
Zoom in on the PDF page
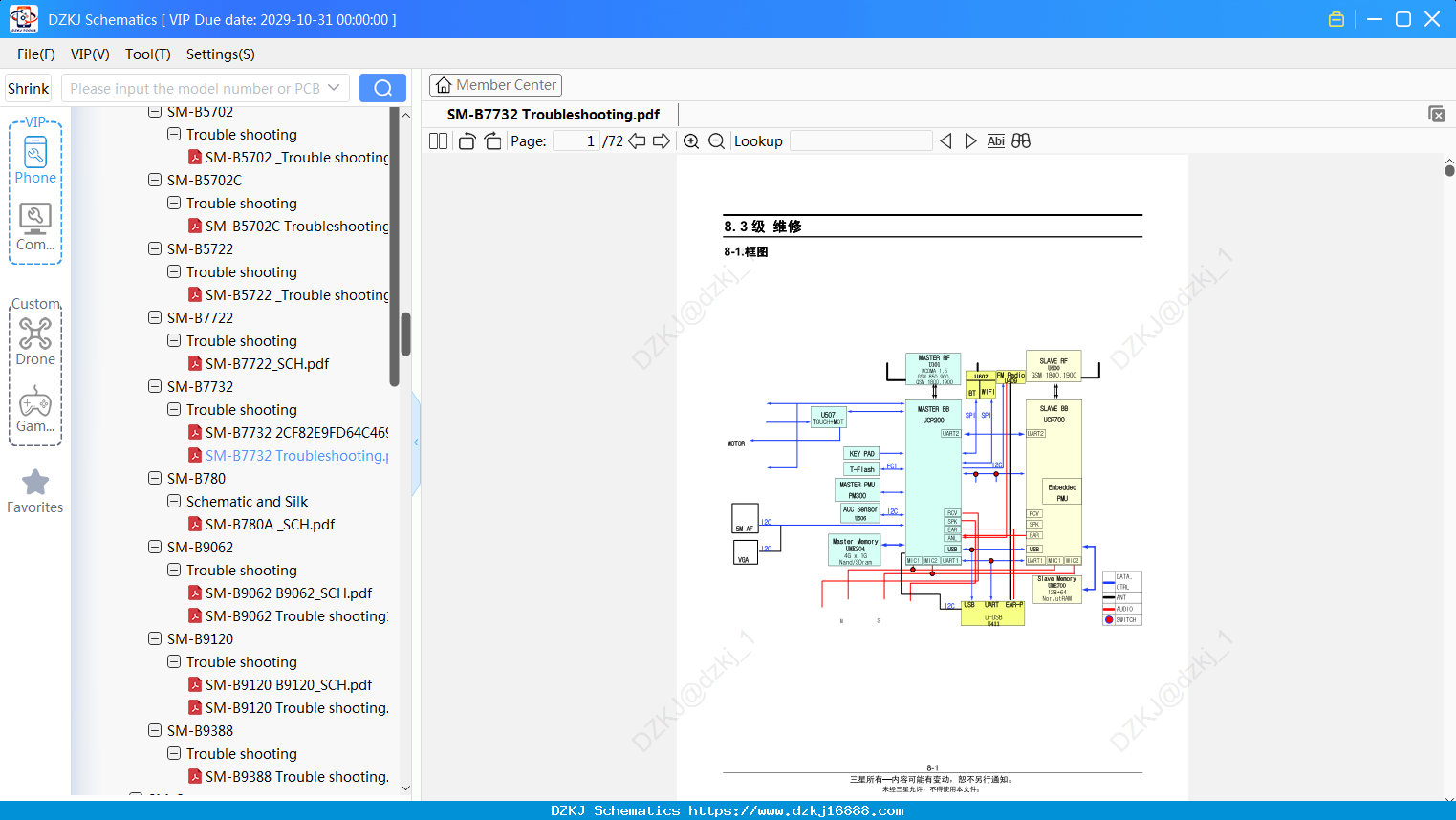point(691,141)
